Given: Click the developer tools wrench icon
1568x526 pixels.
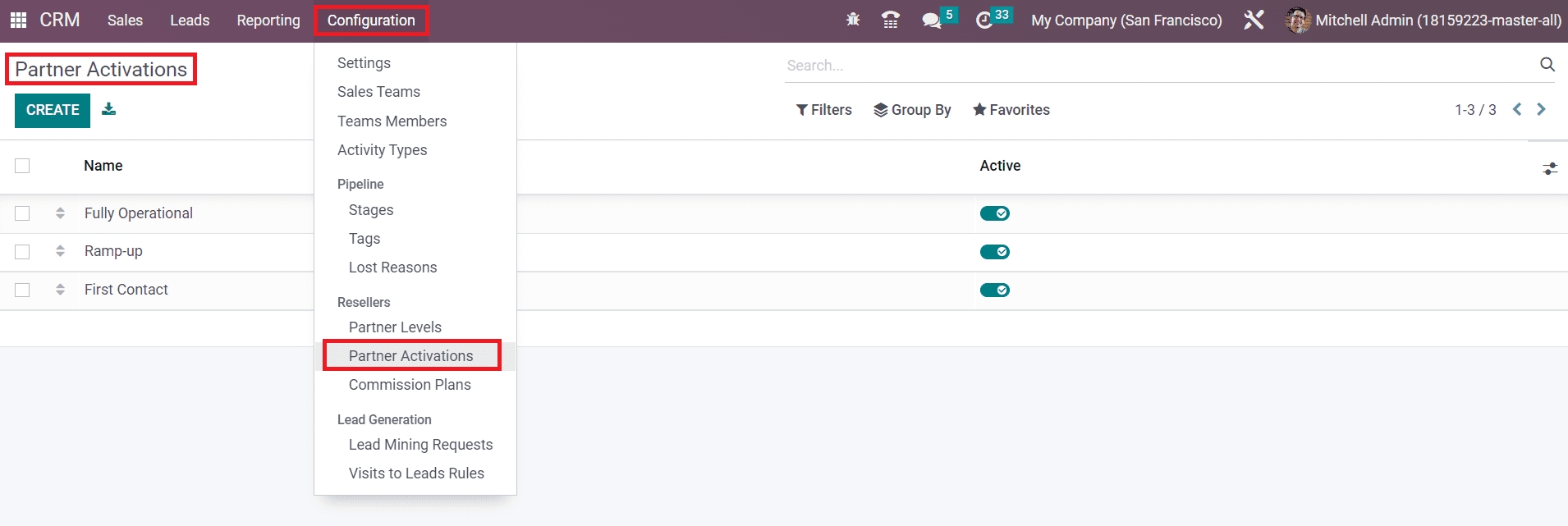Looking at the screenshot, I should pyautogui.click(x=1253, y=21).
